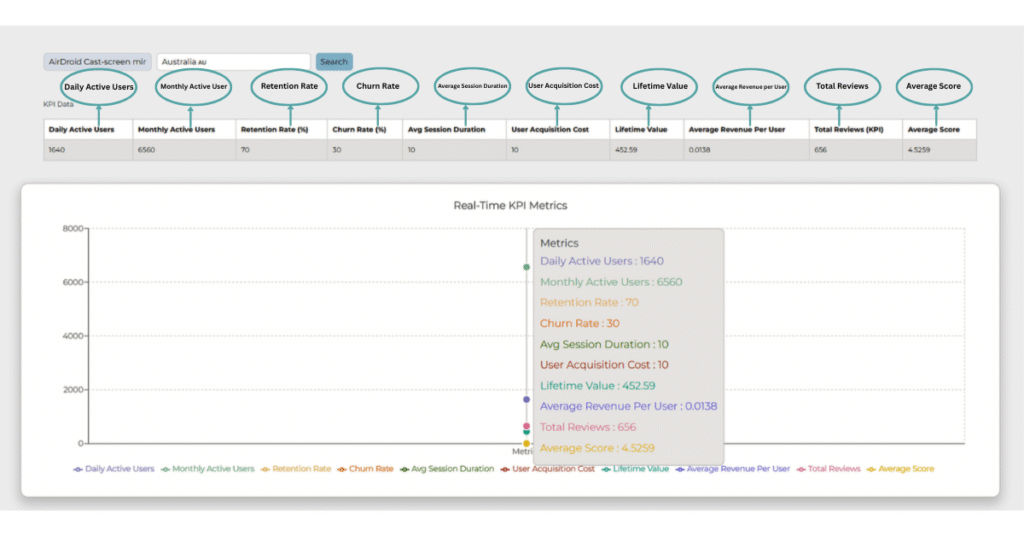Toggle Monthly Active Users in chart legend
The width and height of the screenshot is (1024, 536).
[208, 468]
